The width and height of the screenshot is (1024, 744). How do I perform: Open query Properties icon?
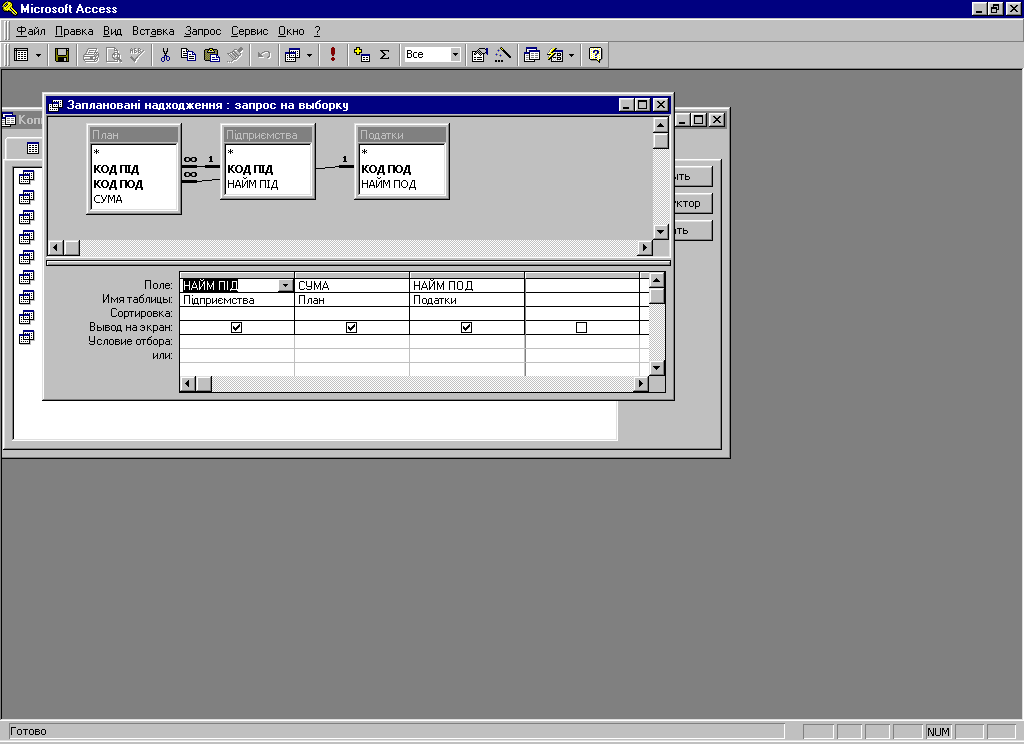pyautogui.click(x=479, y=55)
